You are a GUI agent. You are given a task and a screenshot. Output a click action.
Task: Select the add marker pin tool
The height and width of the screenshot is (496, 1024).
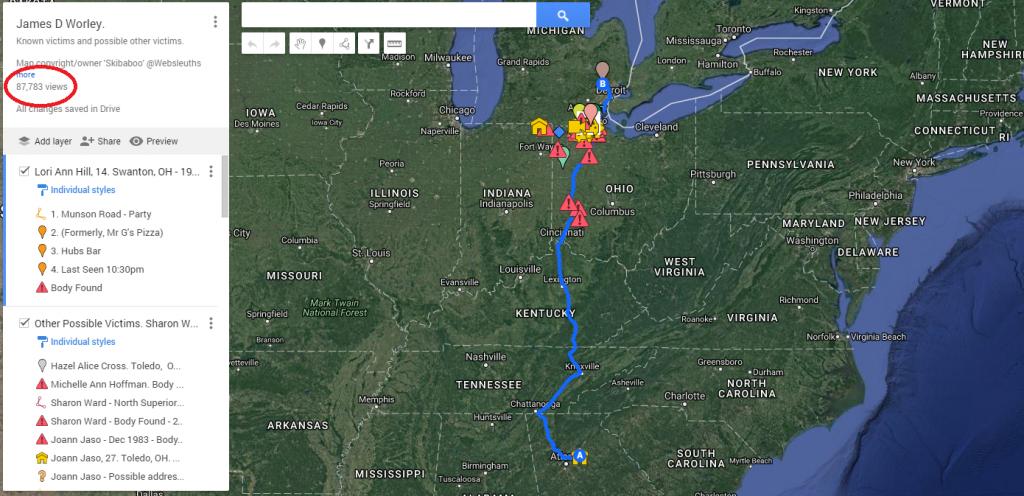coord(322,44)
